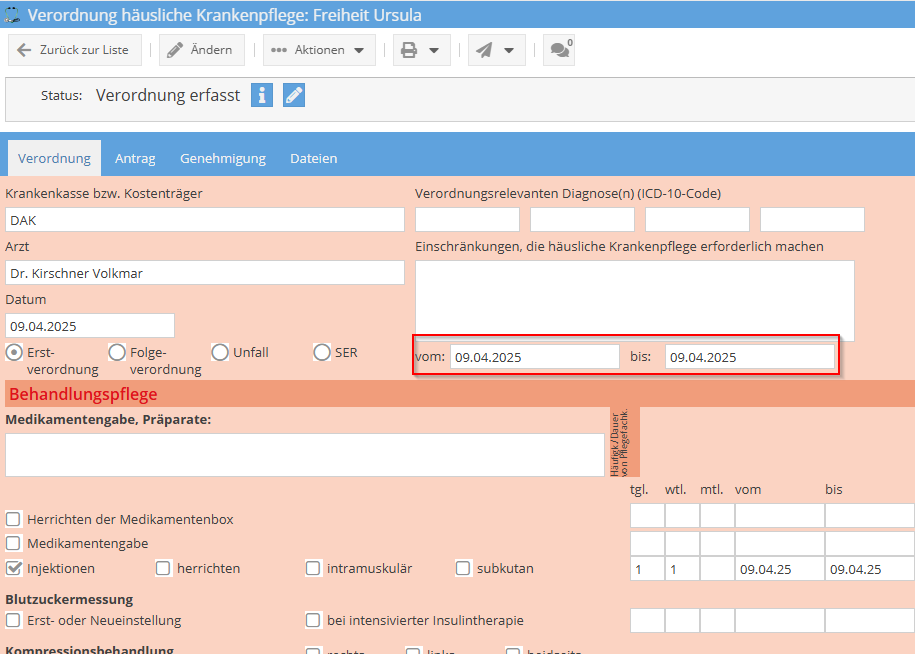Viewport: 915px width, 654px height.
Task: Select the Unfall radio button
Action: (220, 352)
